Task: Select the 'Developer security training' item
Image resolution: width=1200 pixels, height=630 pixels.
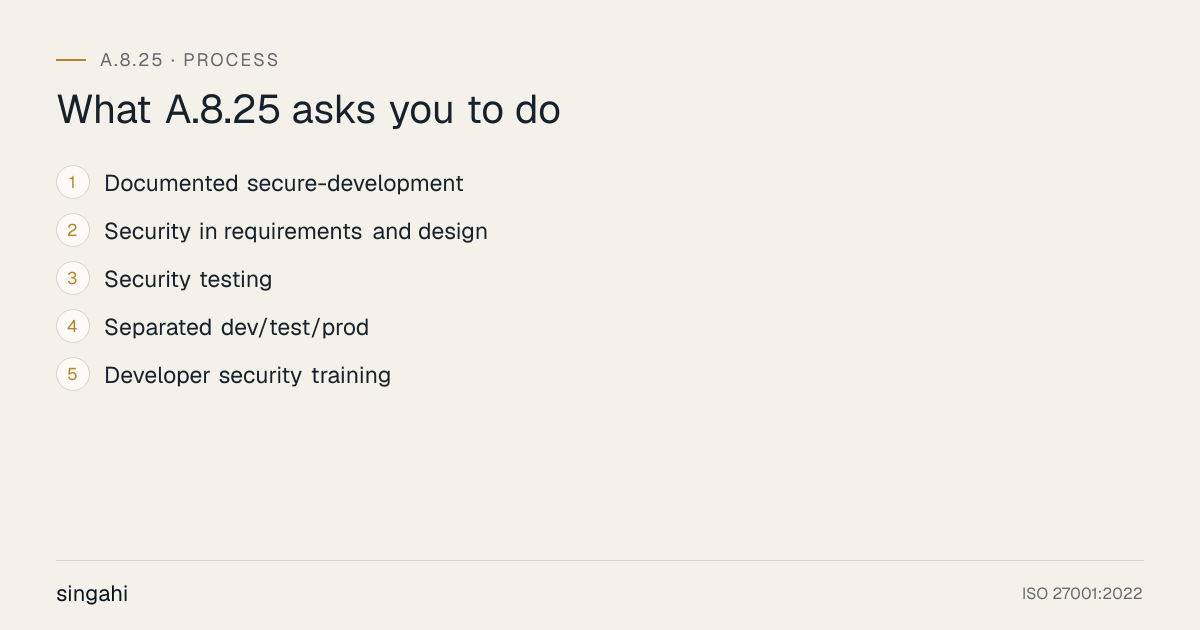Action: [x=247, y=376]
